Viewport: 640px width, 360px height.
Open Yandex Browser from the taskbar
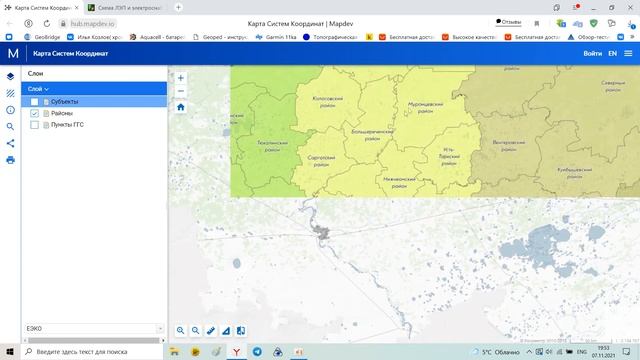click(x=236, y=351)
